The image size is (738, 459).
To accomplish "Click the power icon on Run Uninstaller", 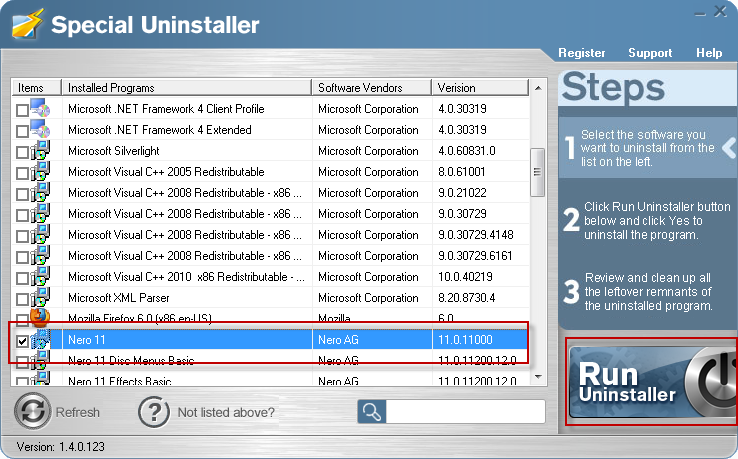I will coord(712,380).
